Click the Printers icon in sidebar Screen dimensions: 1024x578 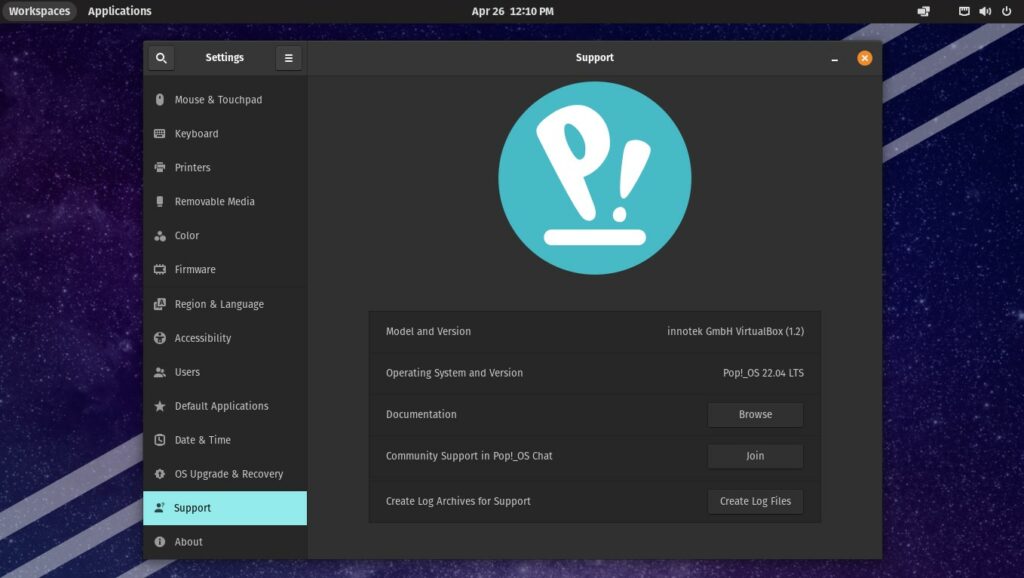click(x=159, y=168)
